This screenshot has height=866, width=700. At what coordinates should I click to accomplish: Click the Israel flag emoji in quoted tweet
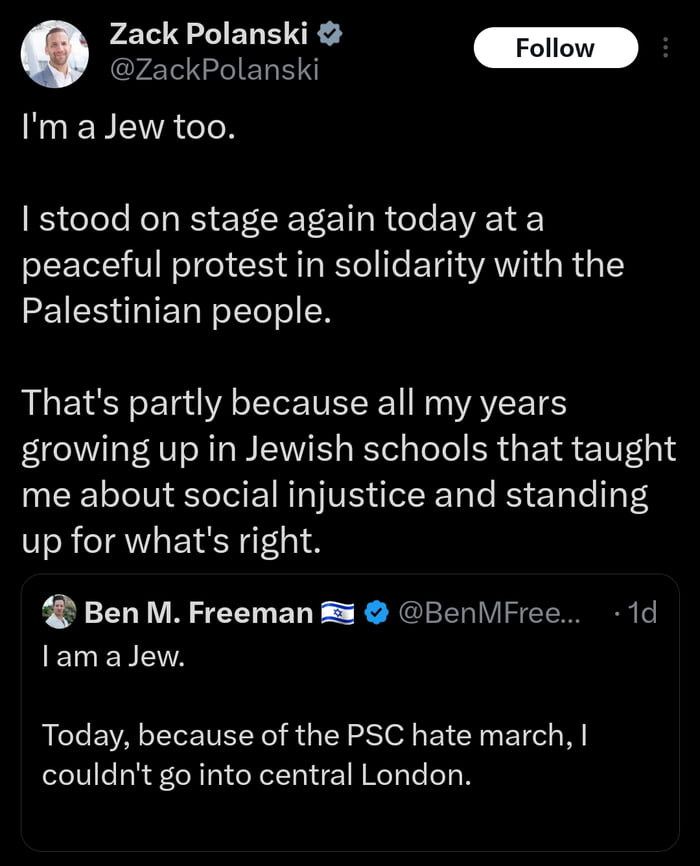[x=337, y=612]
